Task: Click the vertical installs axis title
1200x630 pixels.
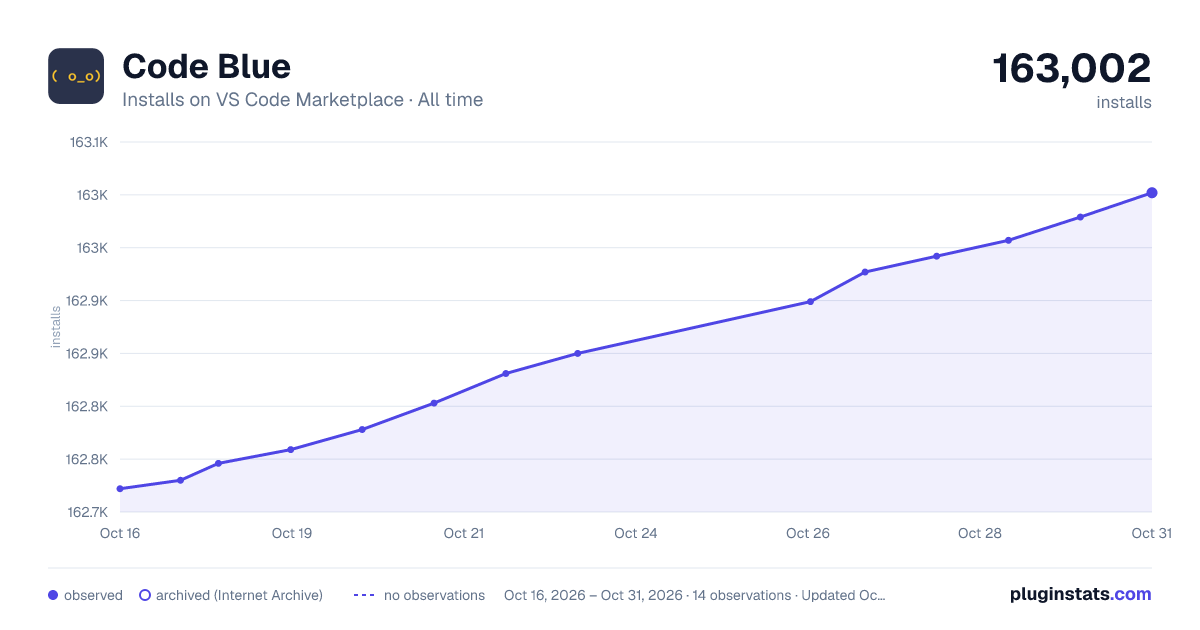Action: coord(56,327)
